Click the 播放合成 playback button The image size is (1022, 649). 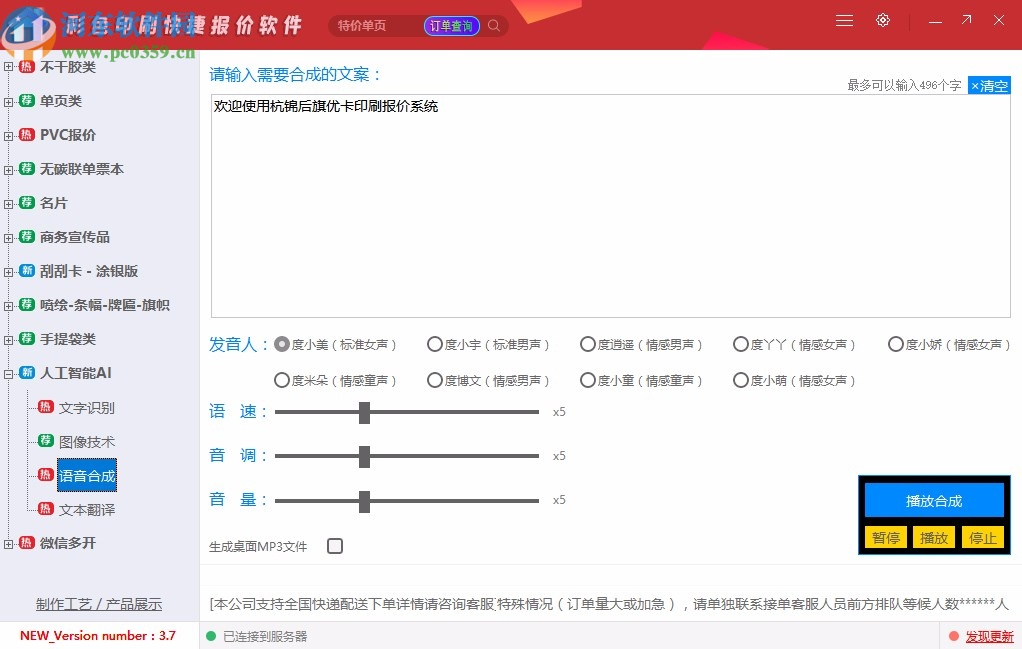(x=933, y=500)
